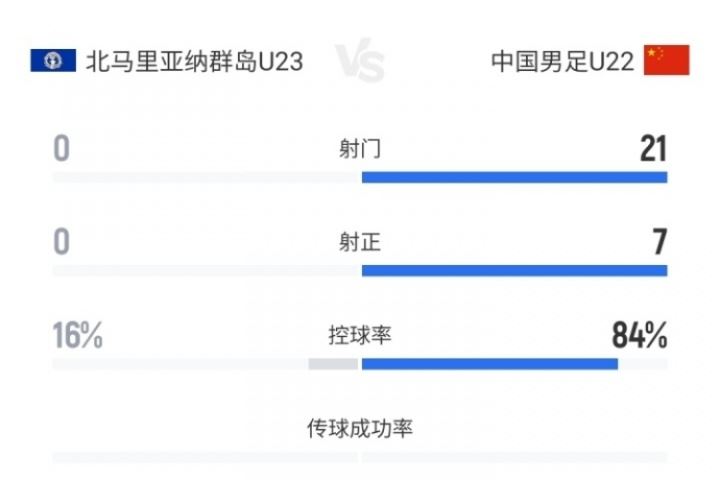Select the 射正 stat label

point(360,242)
